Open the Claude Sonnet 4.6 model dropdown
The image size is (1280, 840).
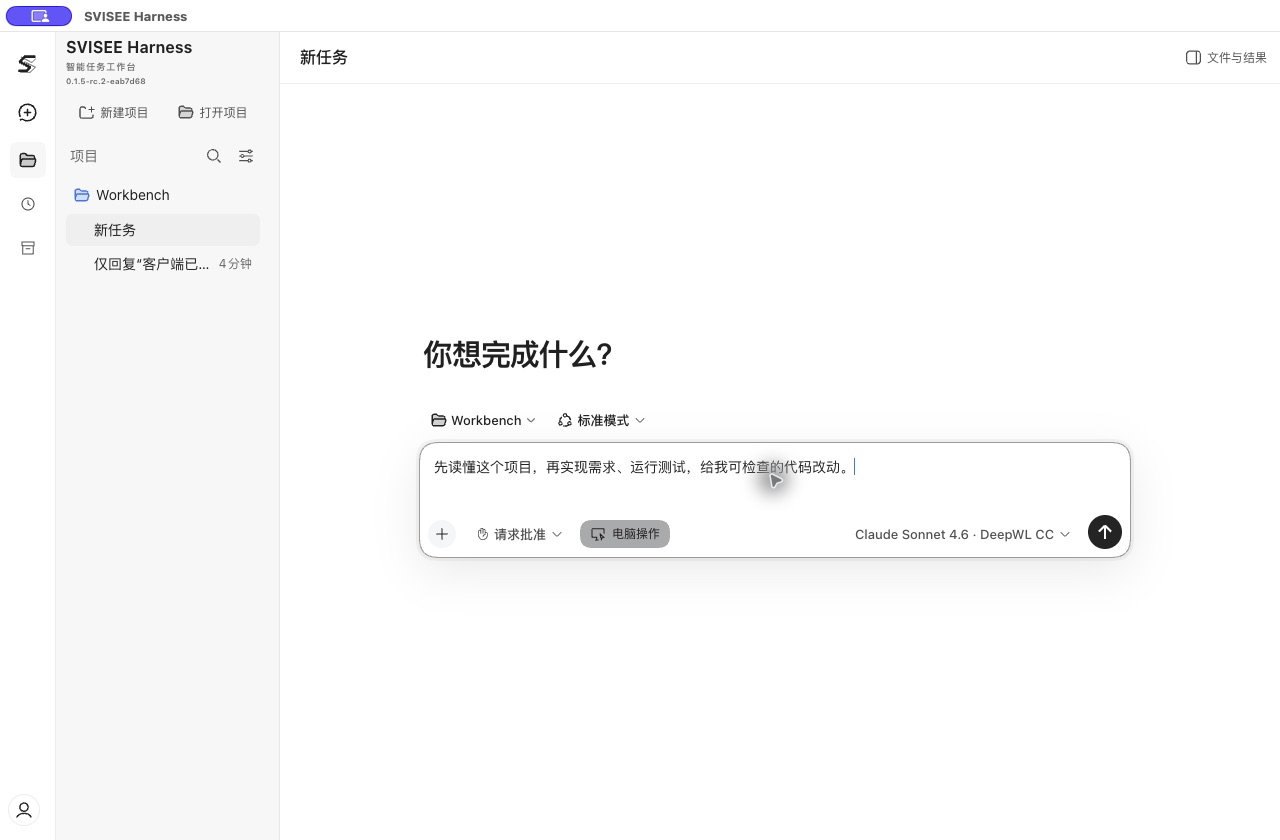point(962,534)
